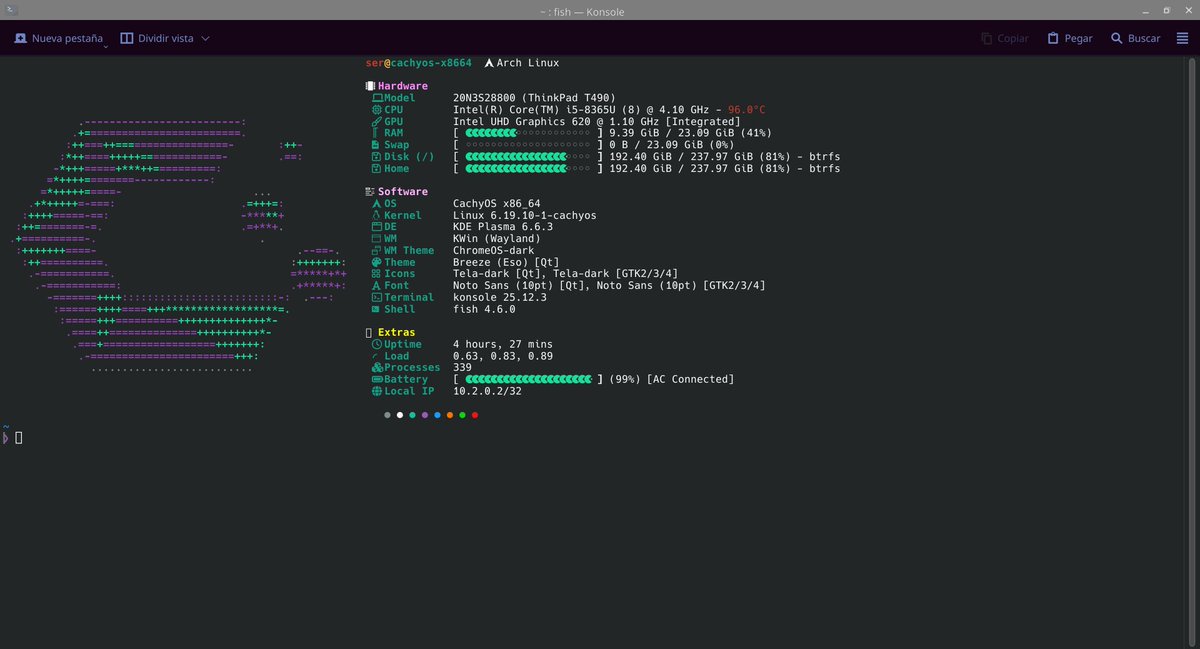Image resolution: width=1200 pixels, height=649 pixels.
Task: Click the icon beside Swap label
Action: (x=376, y=145)
